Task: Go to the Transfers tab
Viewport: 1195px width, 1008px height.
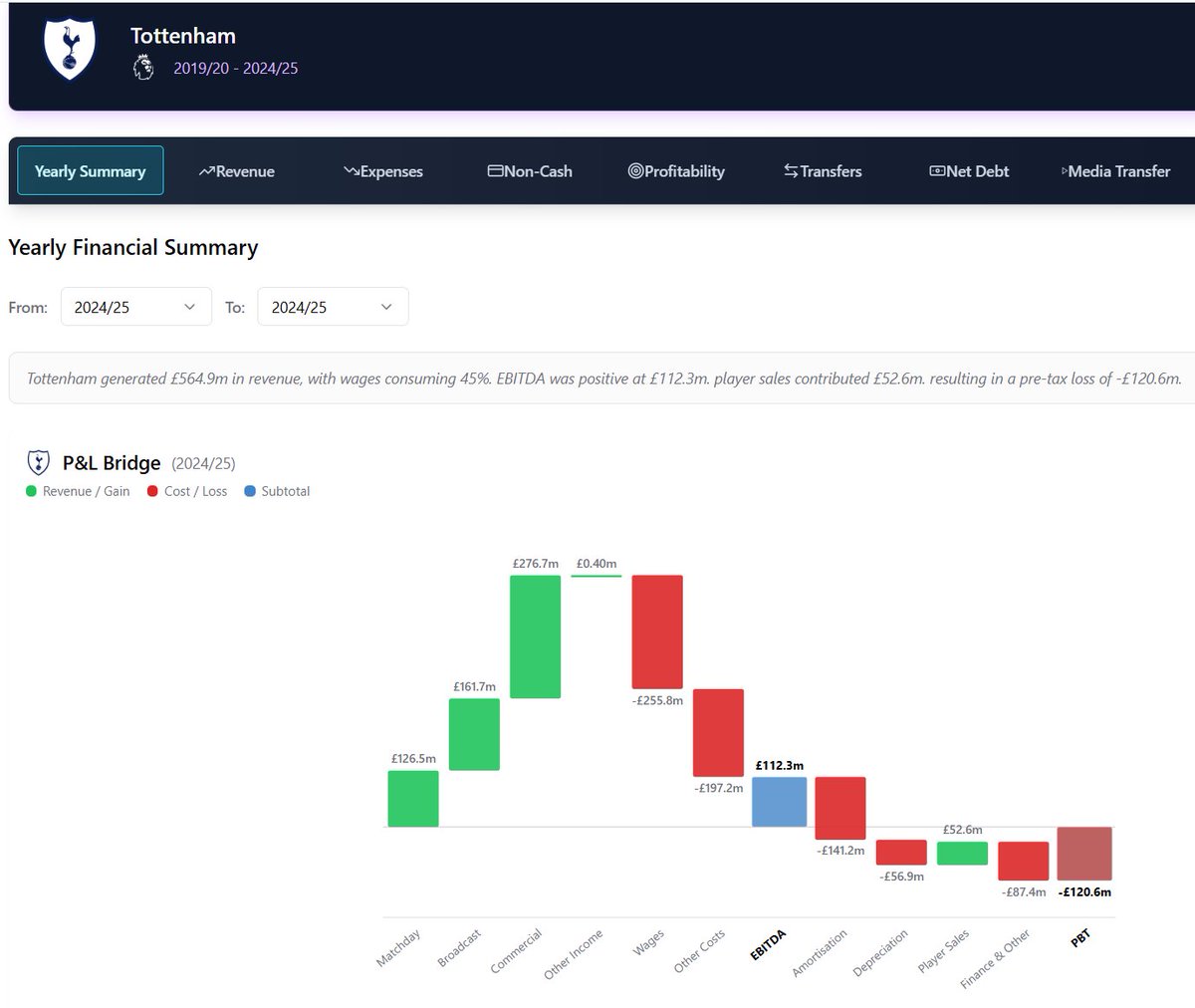Action: pos(823,171)
